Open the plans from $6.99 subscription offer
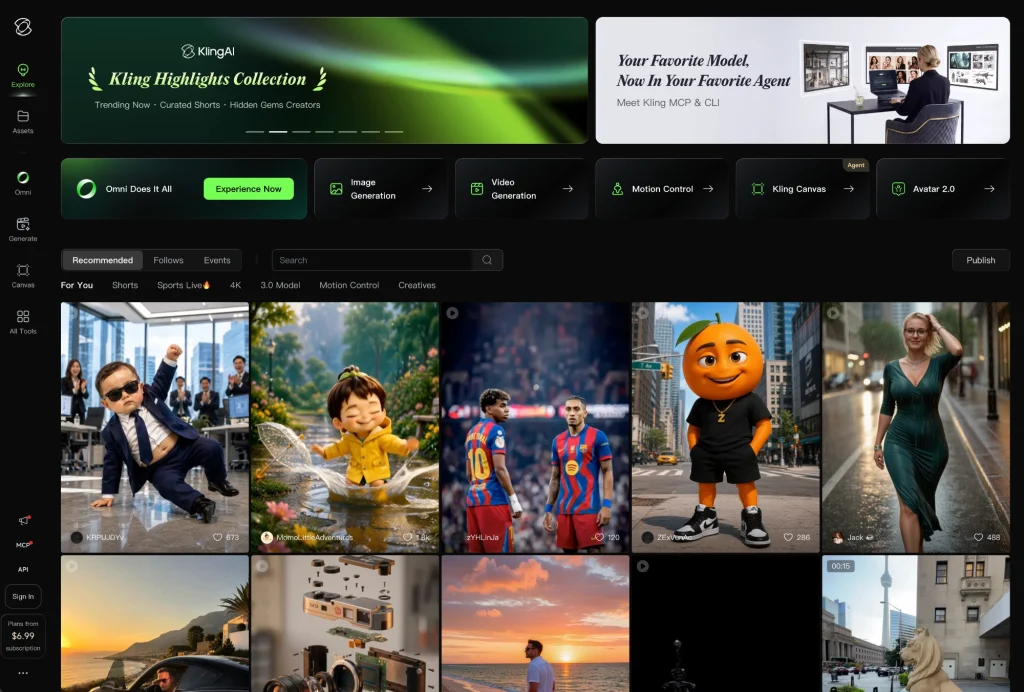Image resolution: width=1024 pixels, height=692 pixels. pos(23,636)
